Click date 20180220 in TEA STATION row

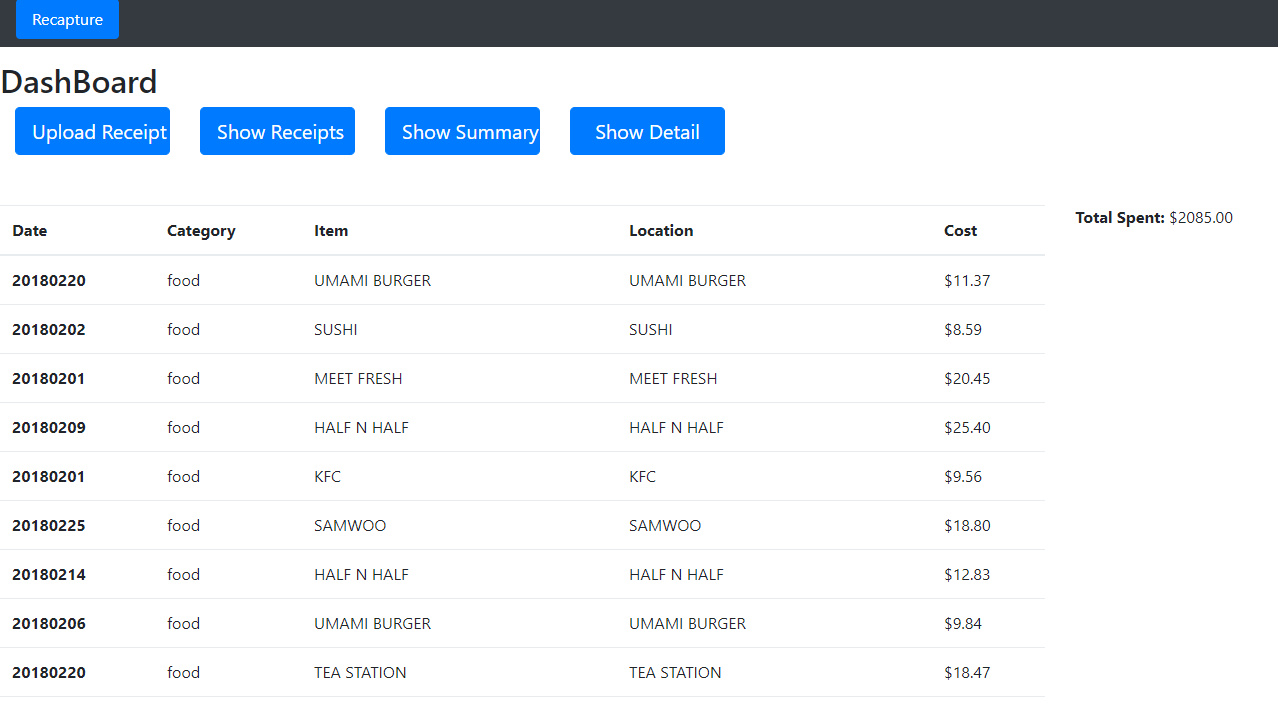click(x=49, y=672)
